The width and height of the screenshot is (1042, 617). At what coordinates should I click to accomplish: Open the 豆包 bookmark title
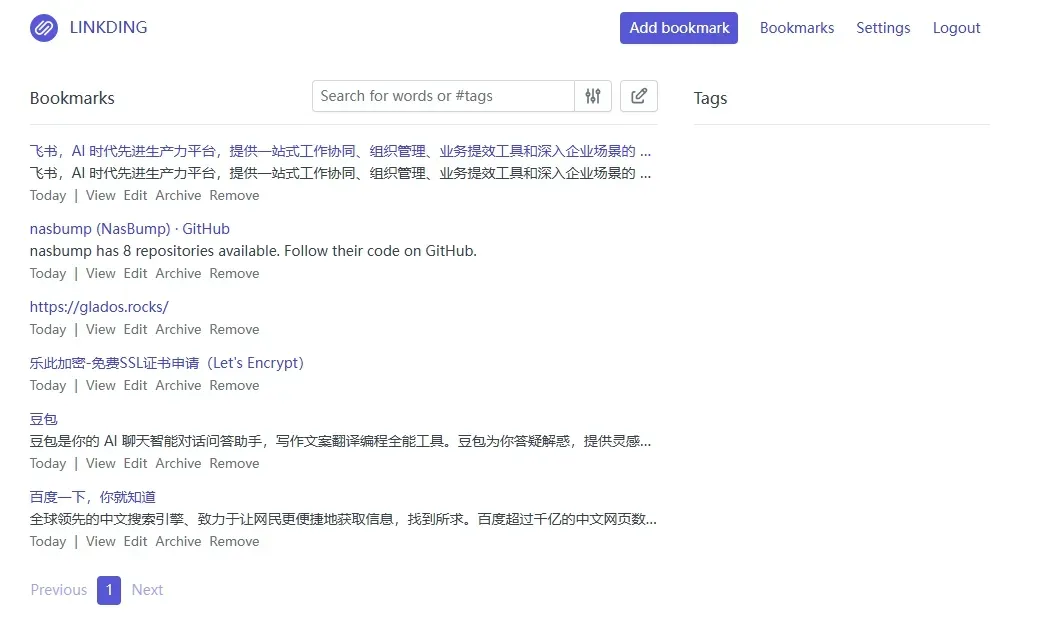coord(44,419)
